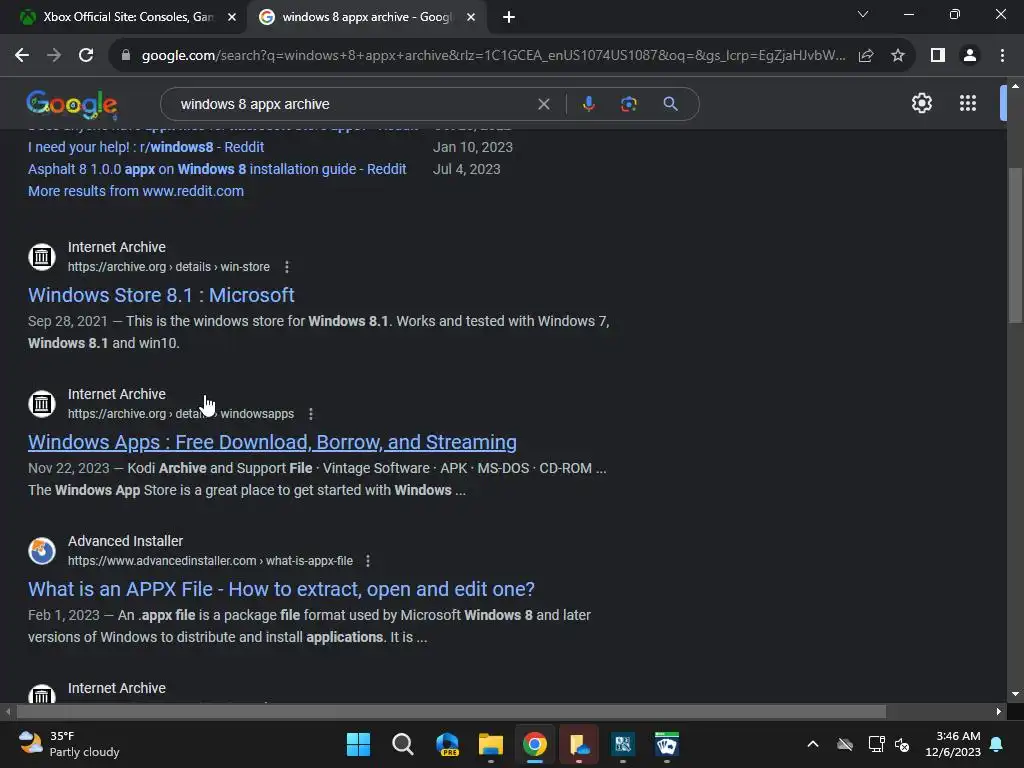This screenshot has height=768, width=1024.
Task: Open options for the win-store result
Action: pyautogui.click(x=287, y=266)
